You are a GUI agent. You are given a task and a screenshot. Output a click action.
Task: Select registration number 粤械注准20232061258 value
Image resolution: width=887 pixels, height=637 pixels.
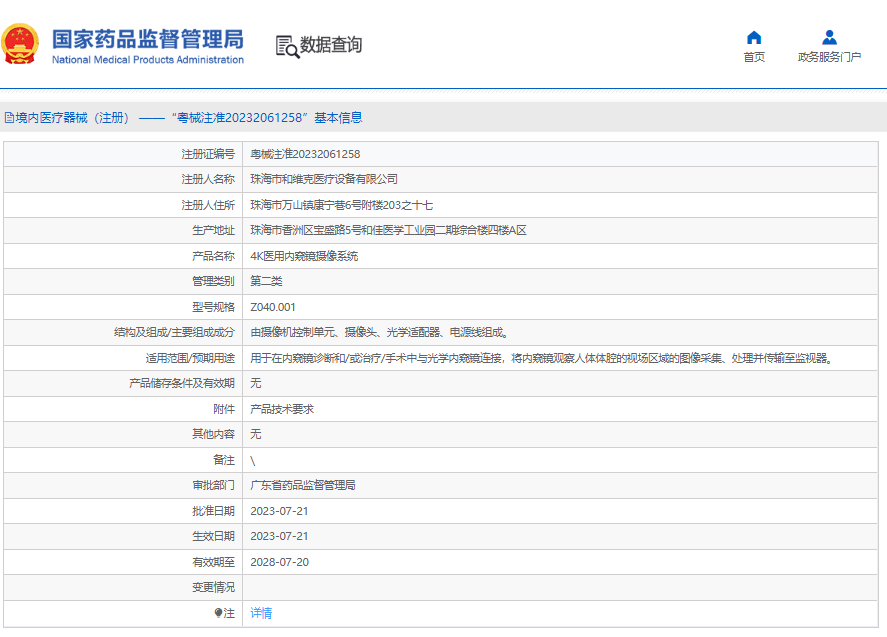tap(305, 154)
